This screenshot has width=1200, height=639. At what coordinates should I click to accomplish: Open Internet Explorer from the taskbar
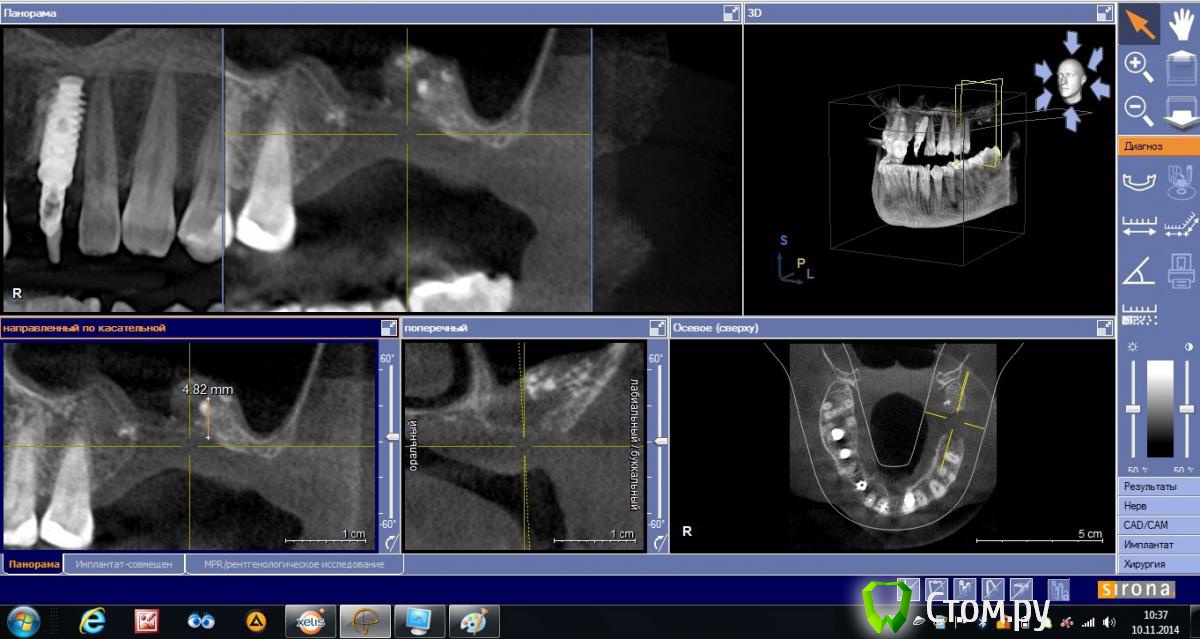tap(92, 621)
